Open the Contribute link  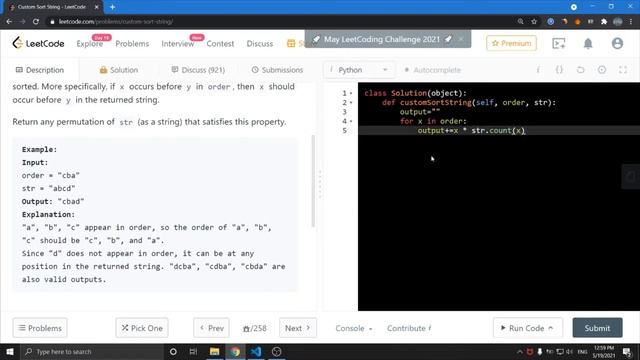409,328
